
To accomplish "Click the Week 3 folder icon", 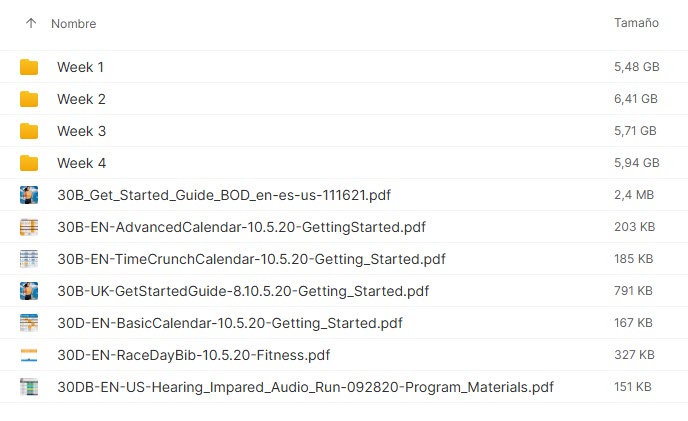I will click(29, 131).
